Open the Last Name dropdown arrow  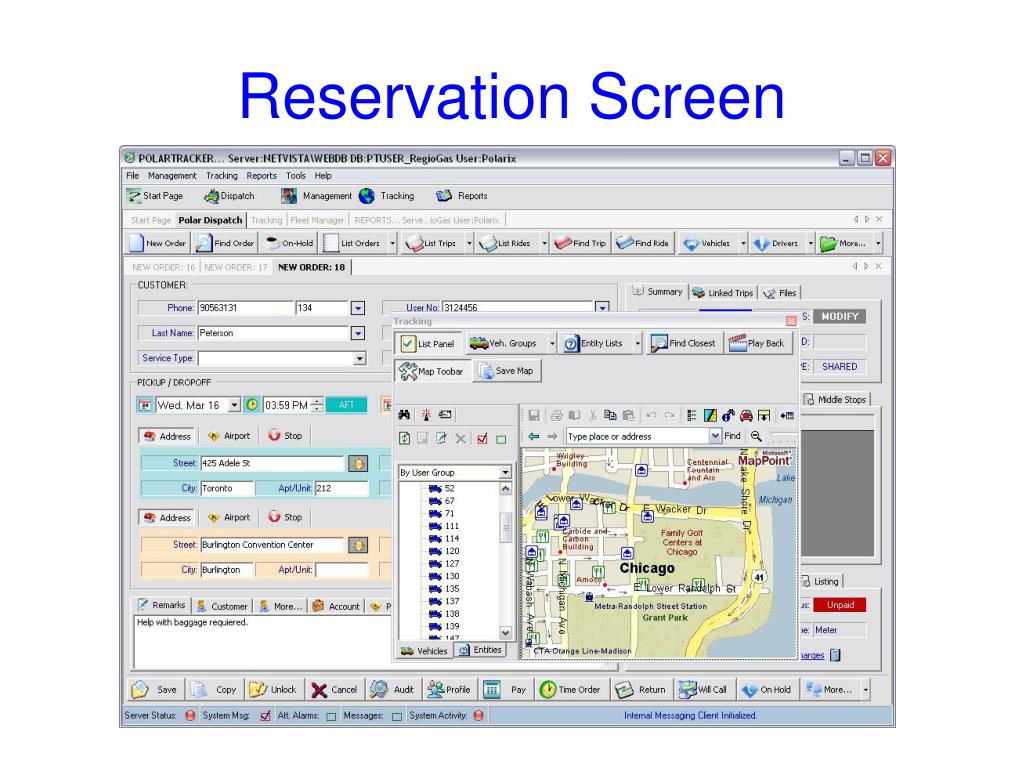coord(358,333)
